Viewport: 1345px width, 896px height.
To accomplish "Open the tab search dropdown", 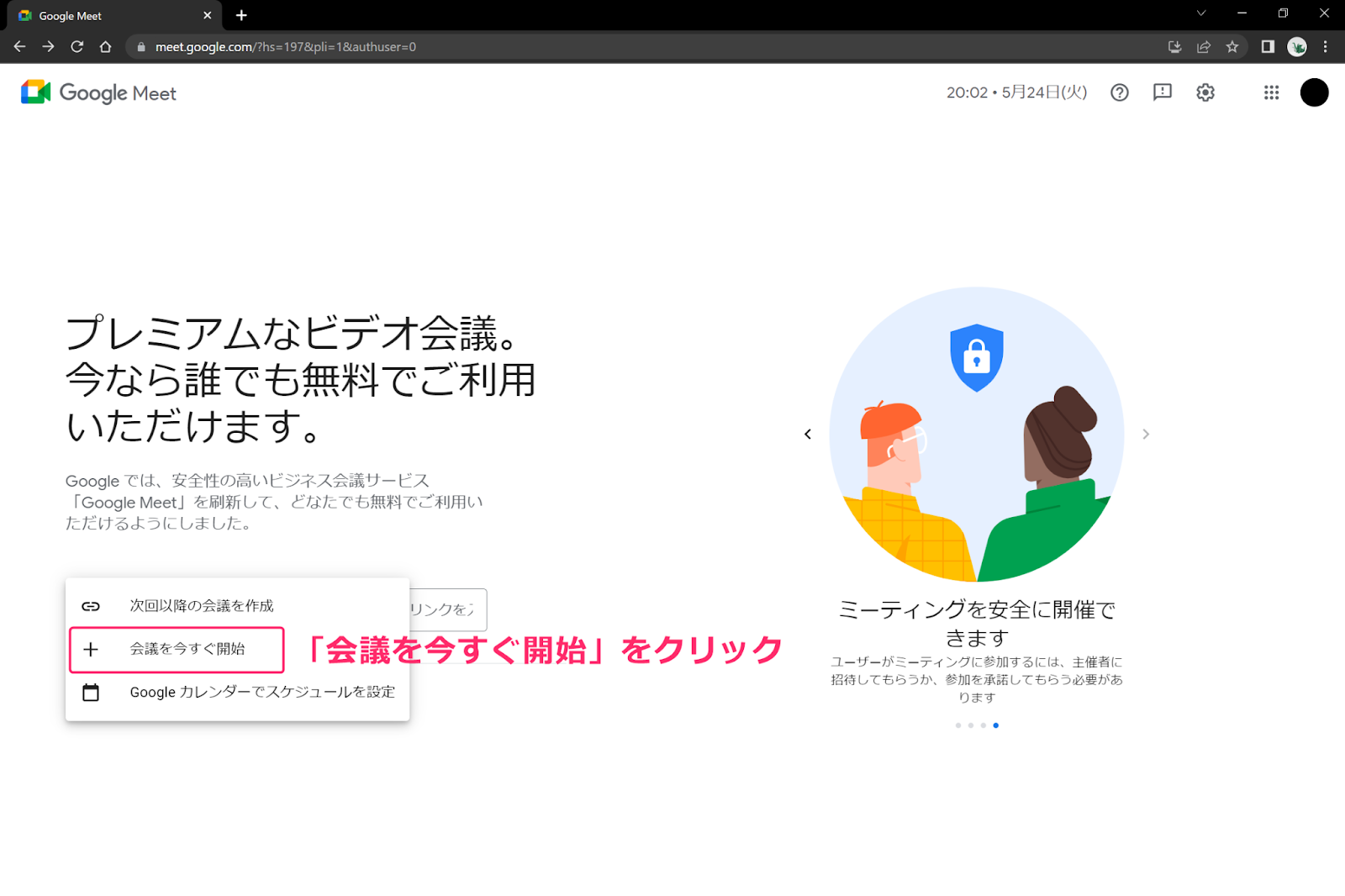I will (1201, 13).
